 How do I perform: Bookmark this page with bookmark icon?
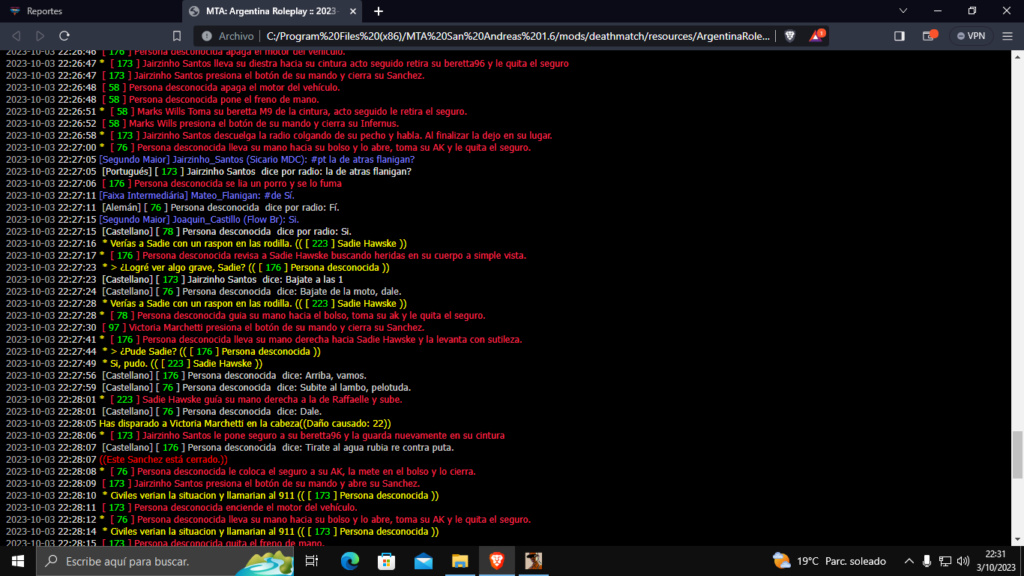176,36
